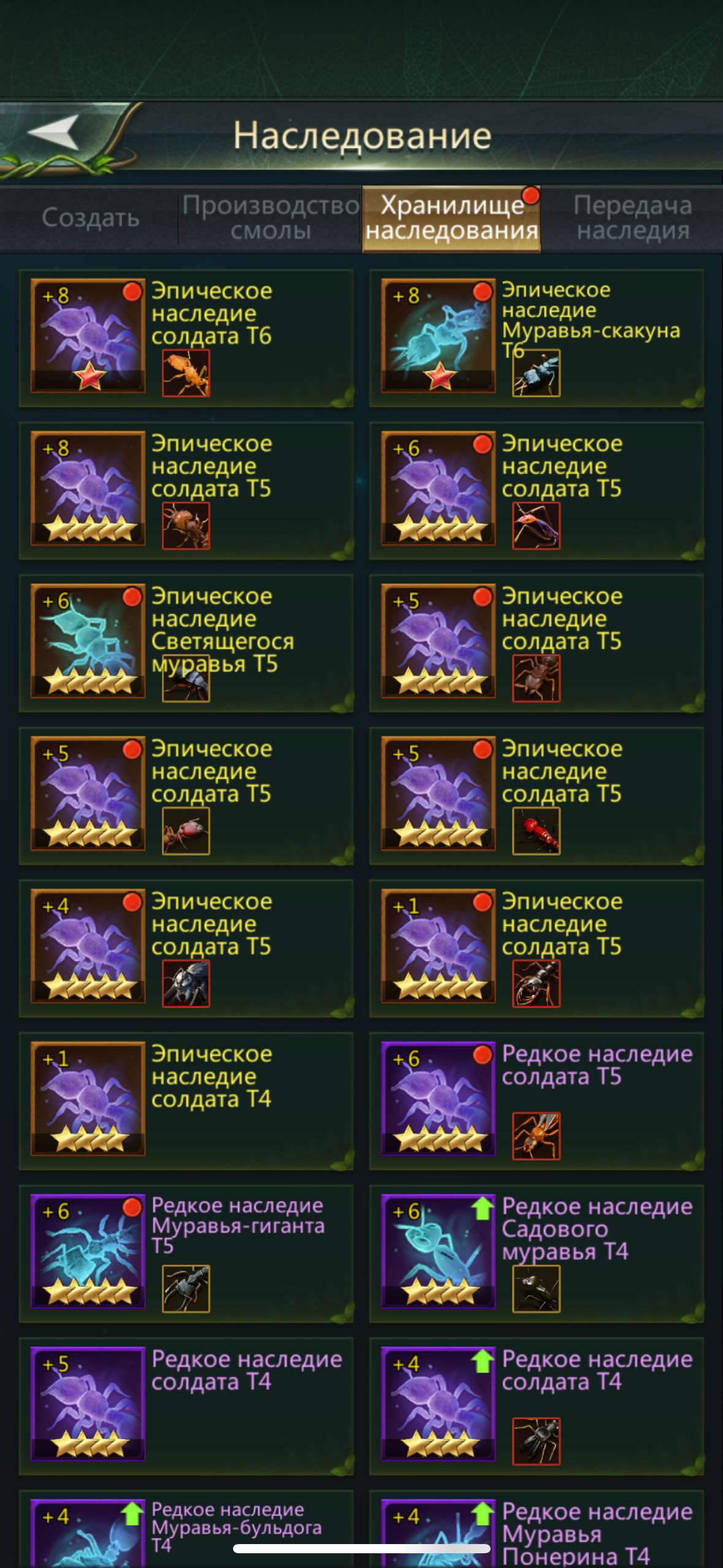Click the blue beetle thumbnail under Муравья-скакуна
This screenshot has width=723, height=1568.
point(536,373)
